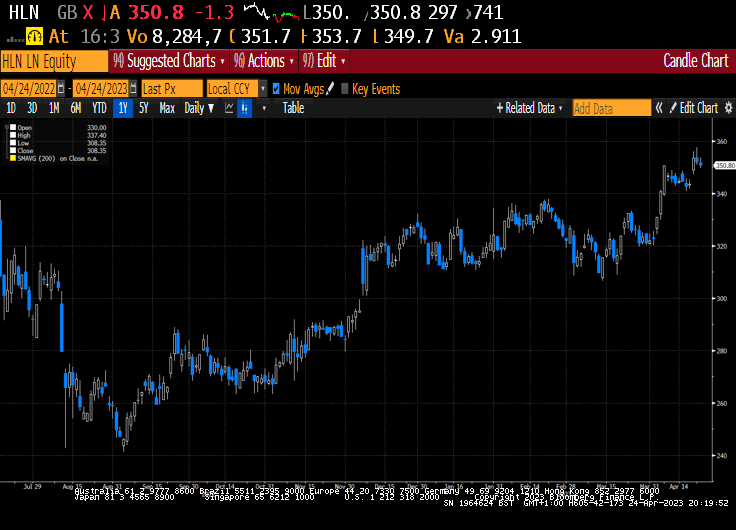Select the line chart icon
The image size is (736, 530).
(x=229, y=108)
